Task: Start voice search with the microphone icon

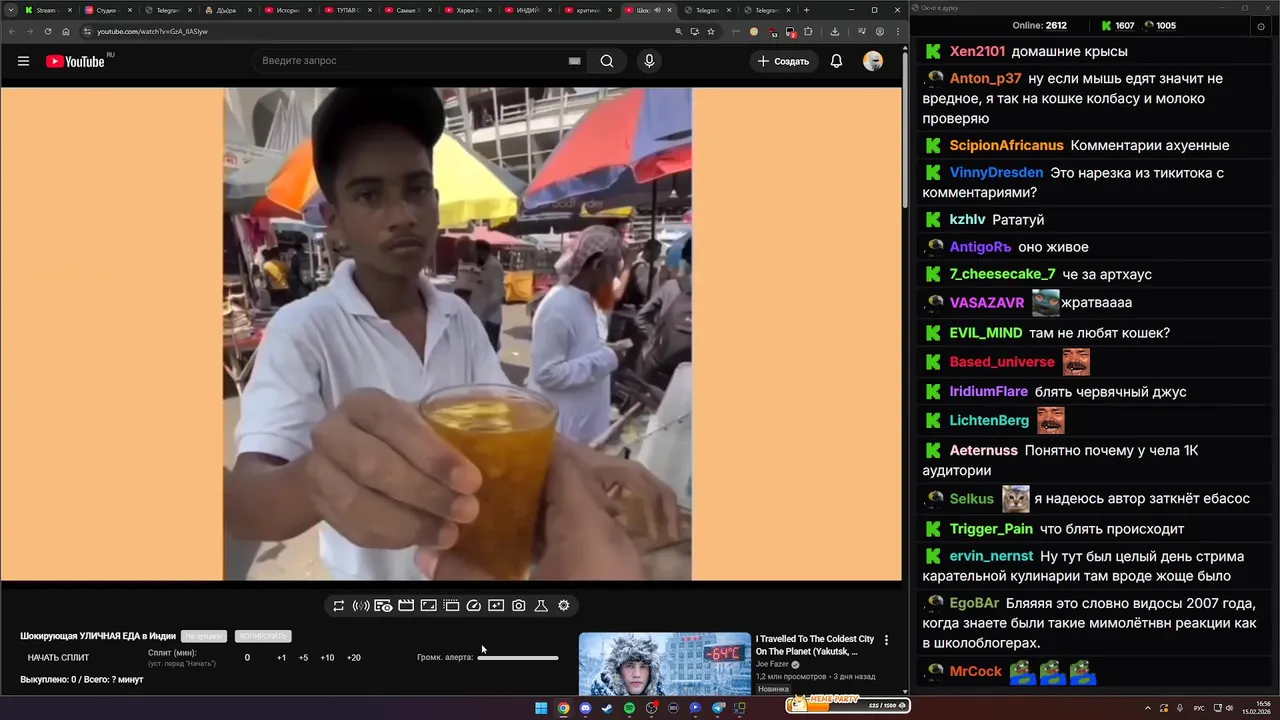Action: click(649, 61)
